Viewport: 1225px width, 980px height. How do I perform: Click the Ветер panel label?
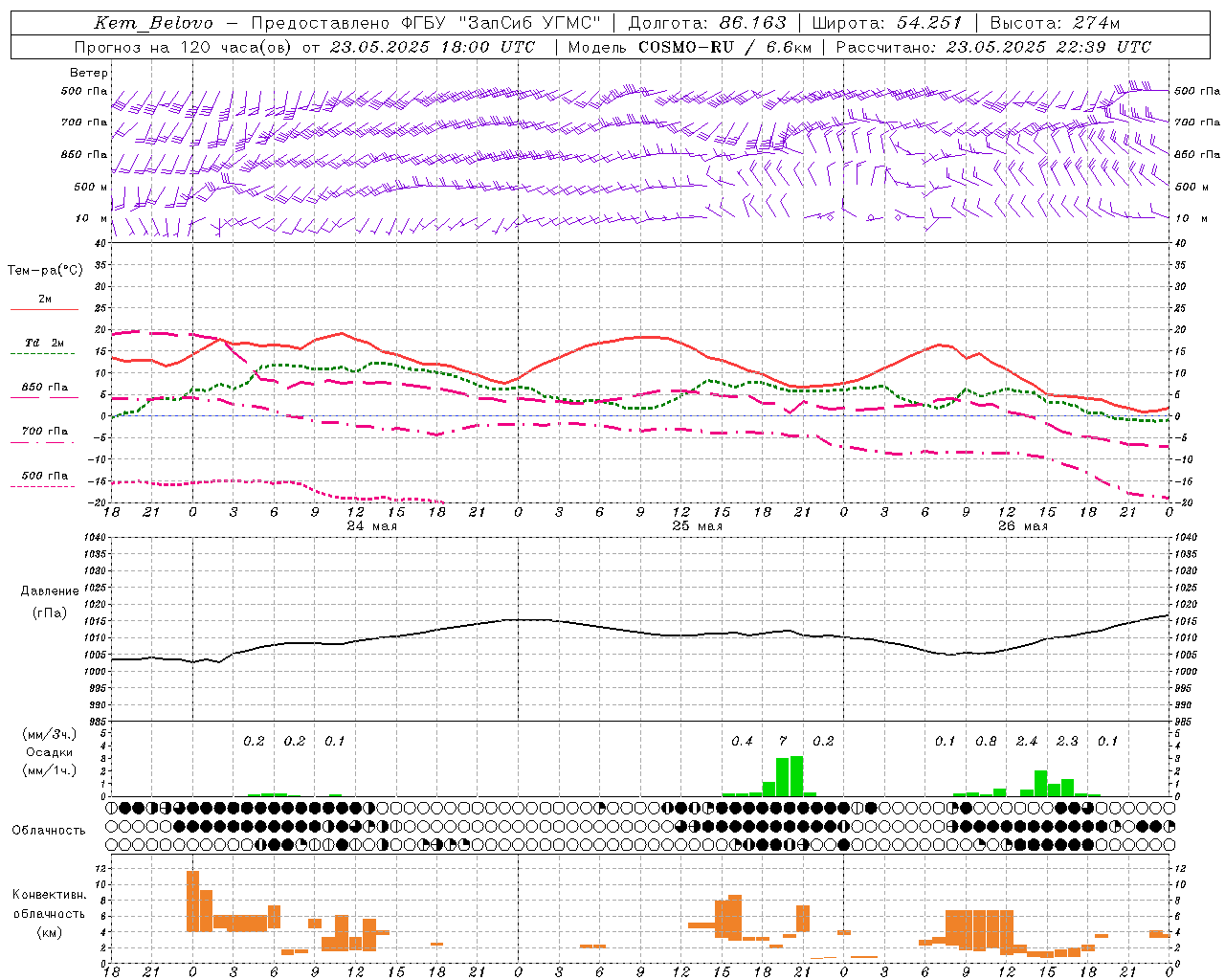(x=89, y=73)
